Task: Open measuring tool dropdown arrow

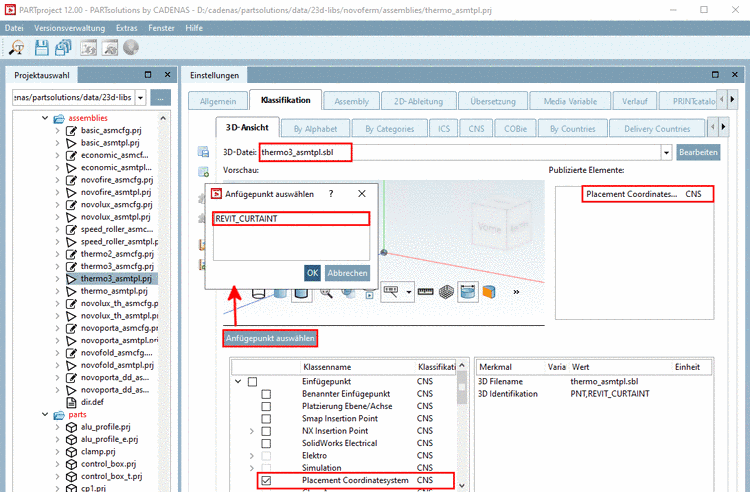Action: tap(409, 292)
